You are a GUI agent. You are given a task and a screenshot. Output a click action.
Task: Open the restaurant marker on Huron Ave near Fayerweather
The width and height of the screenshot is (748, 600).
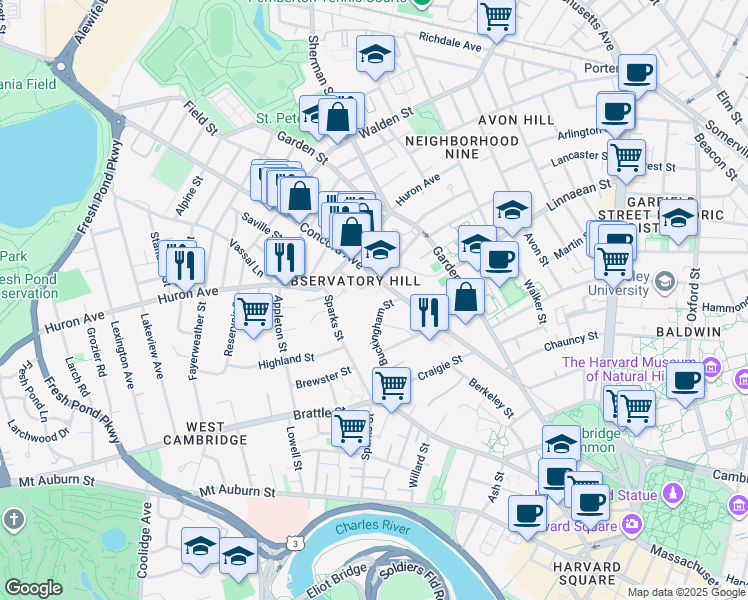(x=186, y=267)
